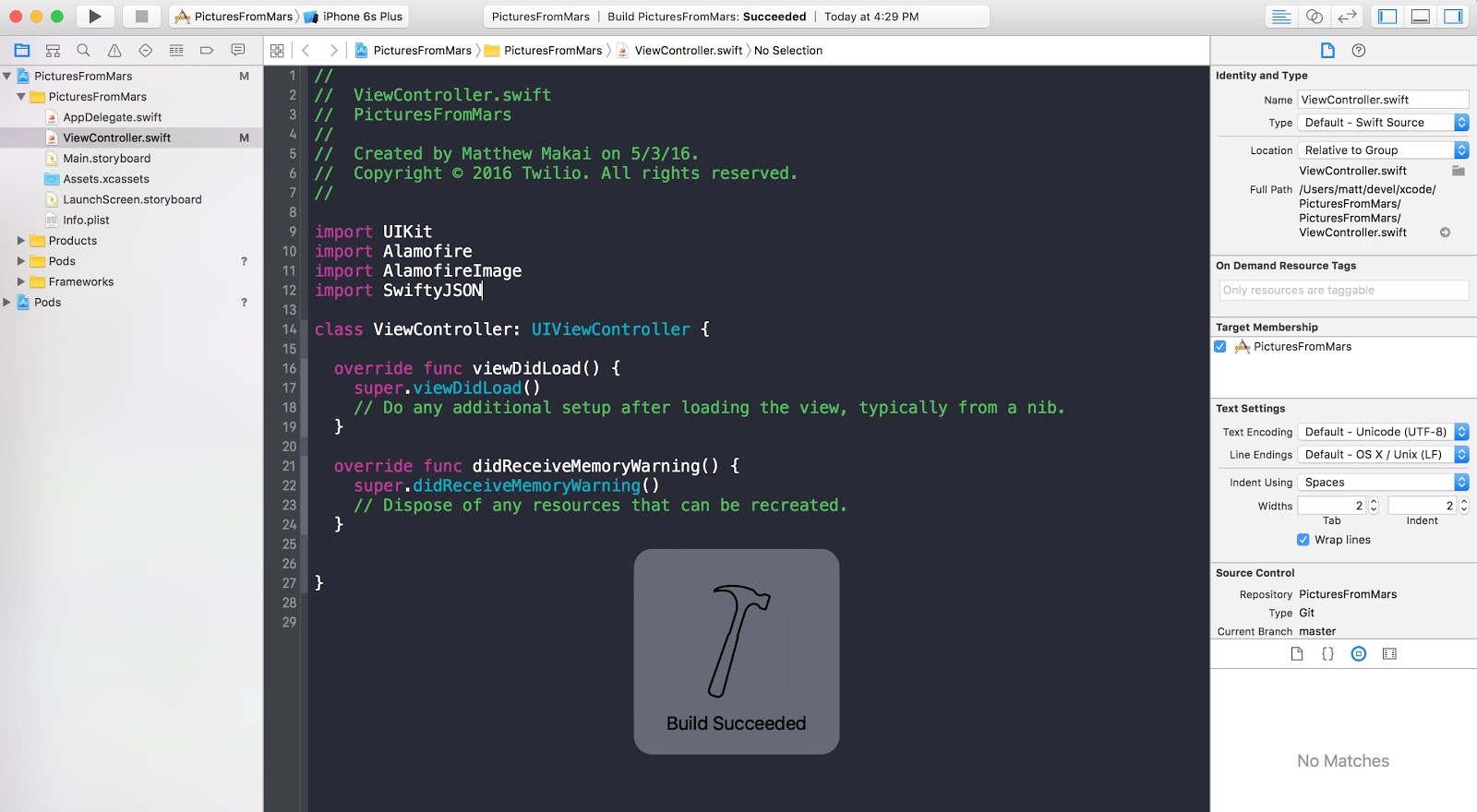Adjust the Tab width stepper
This screenshot has height=812, width=1477.
[1374, 506]
